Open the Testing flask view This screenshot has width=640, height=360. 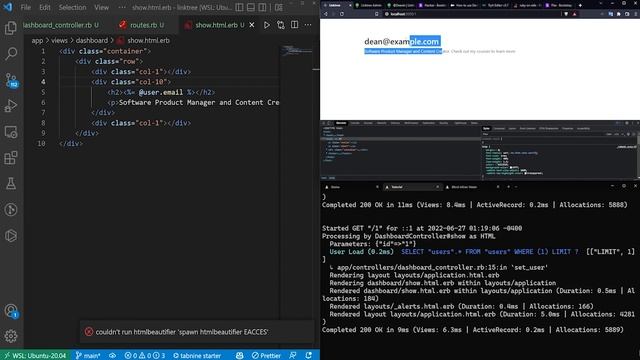11,184
